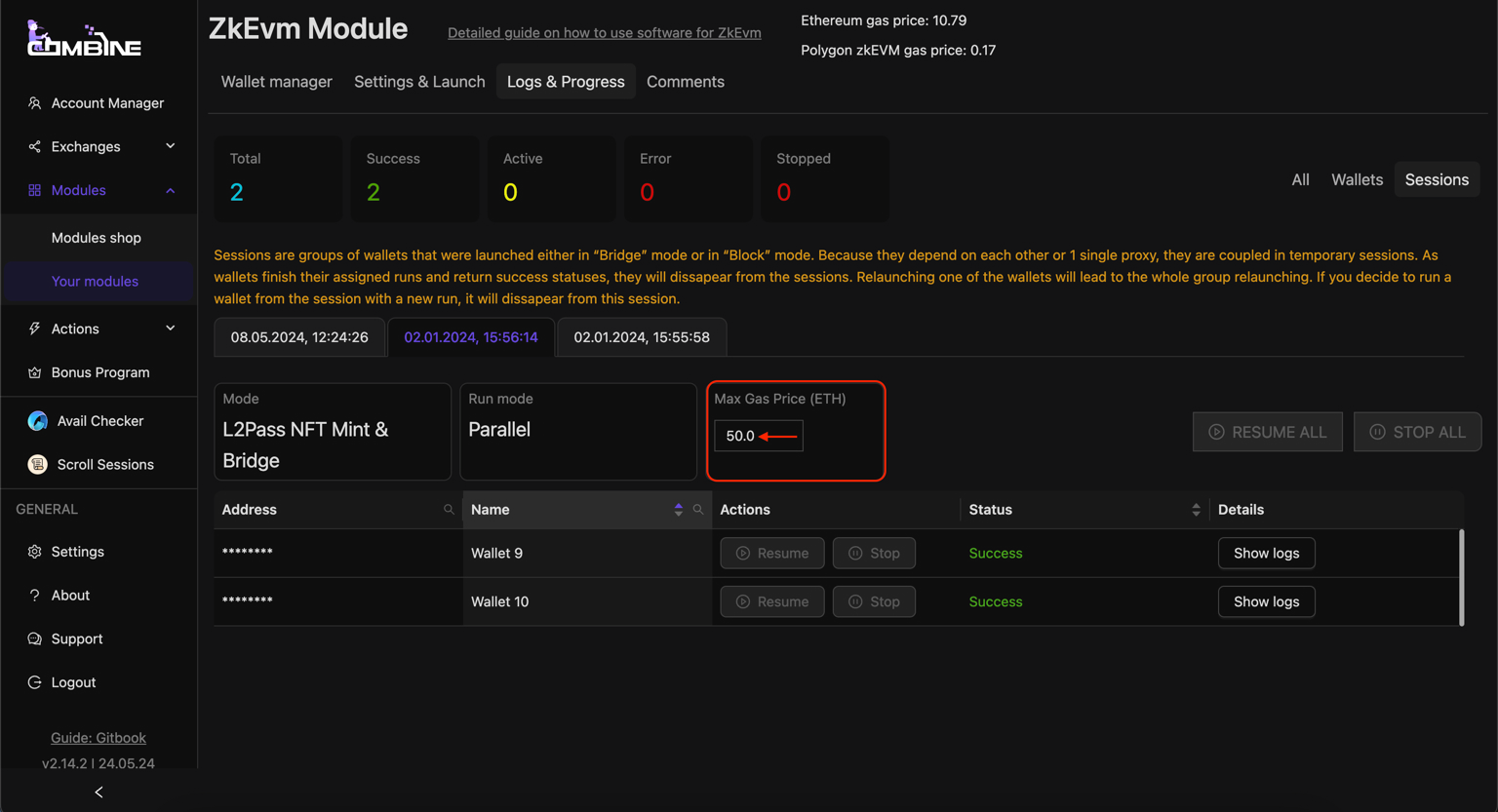Viewport: 1498px width, 812px height.
Task: Switch view filter to All
Action: tap(1300, 179)
